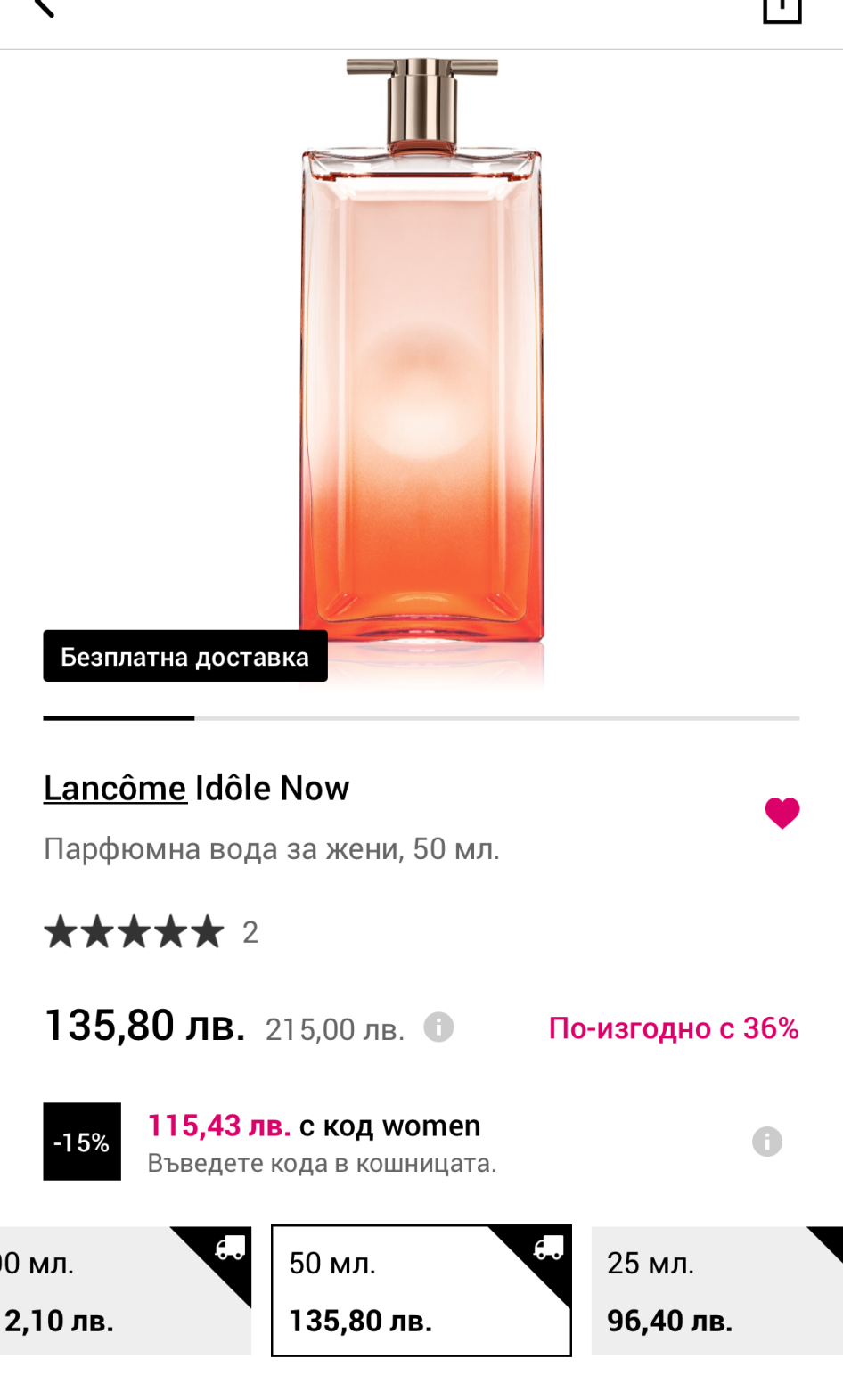Tap the share icon at top right
This screenshot has width=843, height=1400.
(x=782, y=9)
